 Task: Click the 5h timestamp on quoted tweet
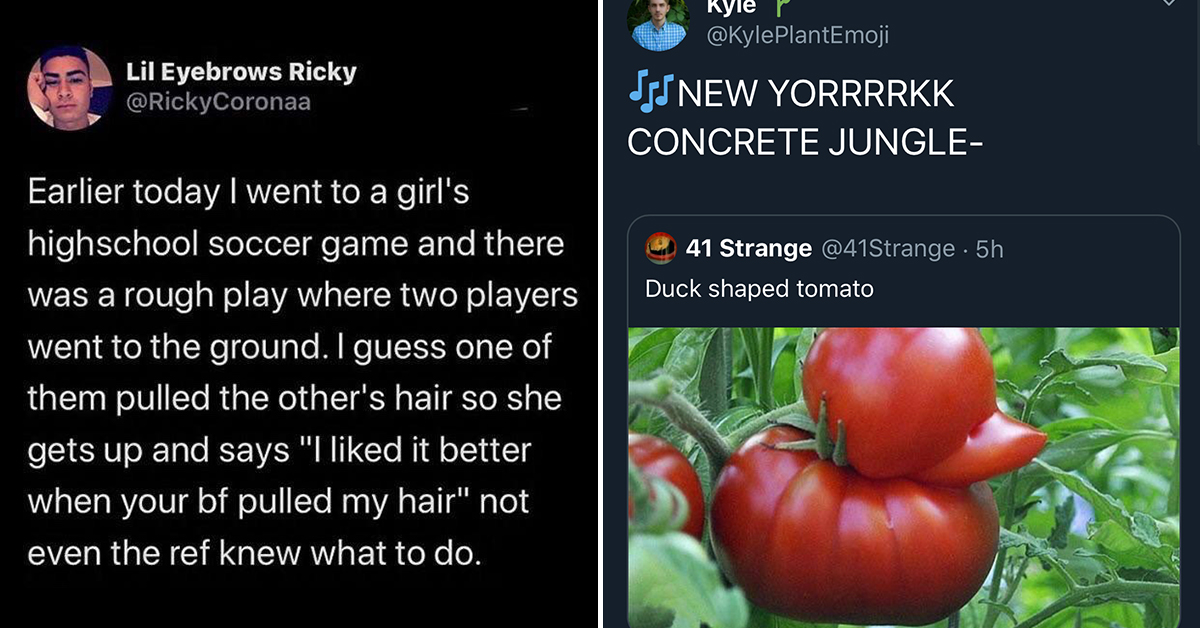click(989, 248)
